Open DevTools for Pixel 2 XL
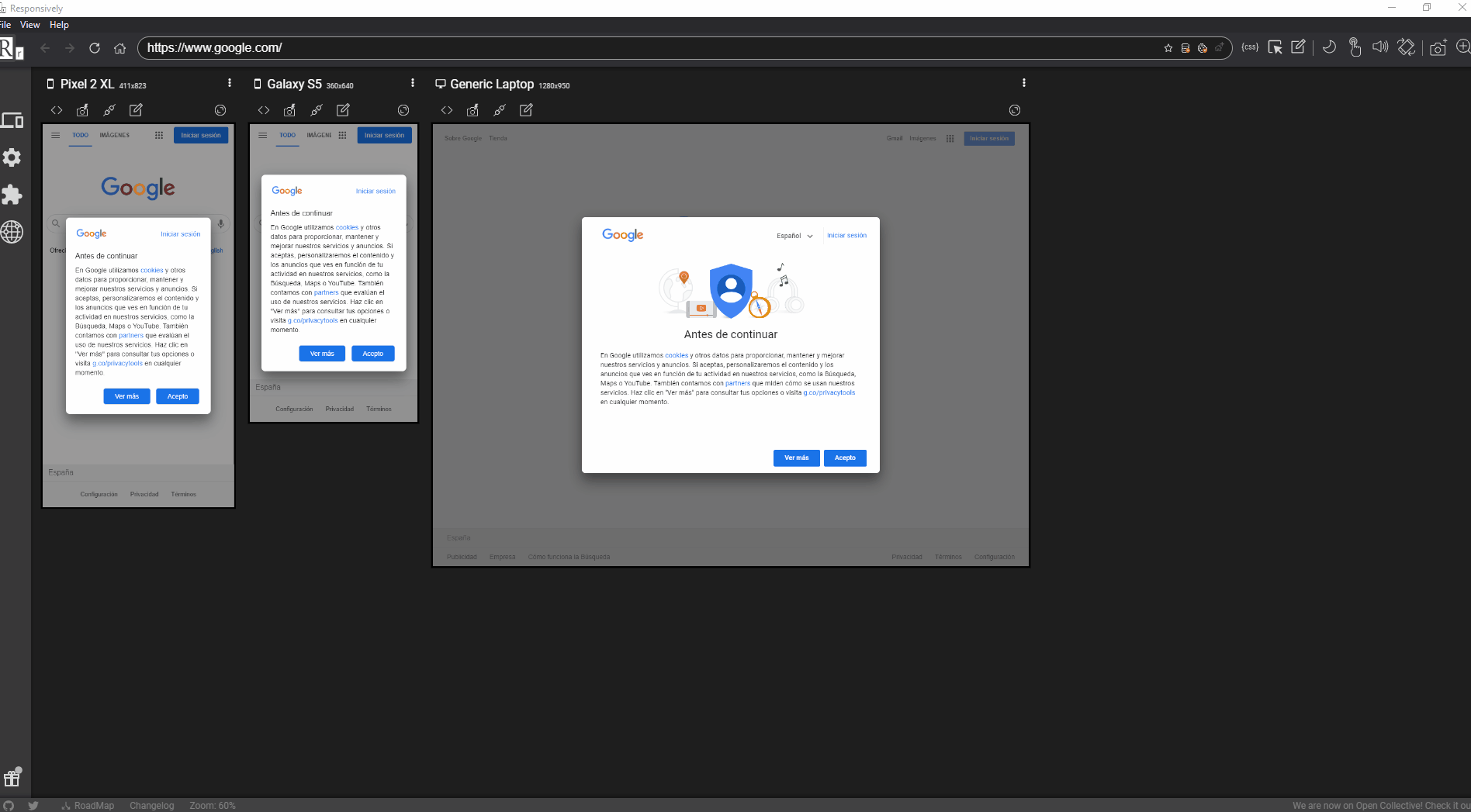 57,110
